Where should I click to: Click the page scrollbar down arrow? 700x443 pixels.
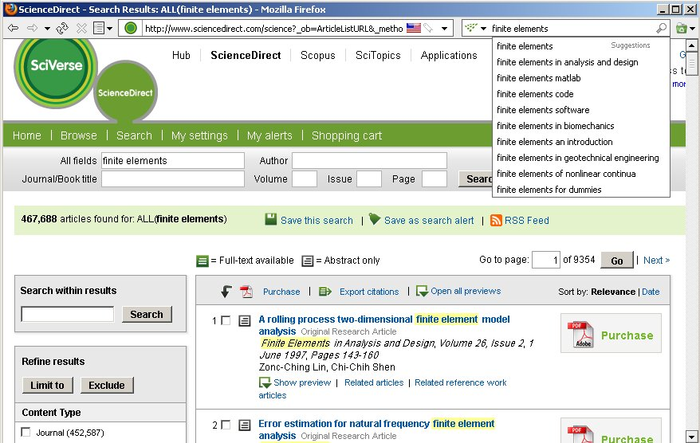pyautogui.click(x=692, y=436)
